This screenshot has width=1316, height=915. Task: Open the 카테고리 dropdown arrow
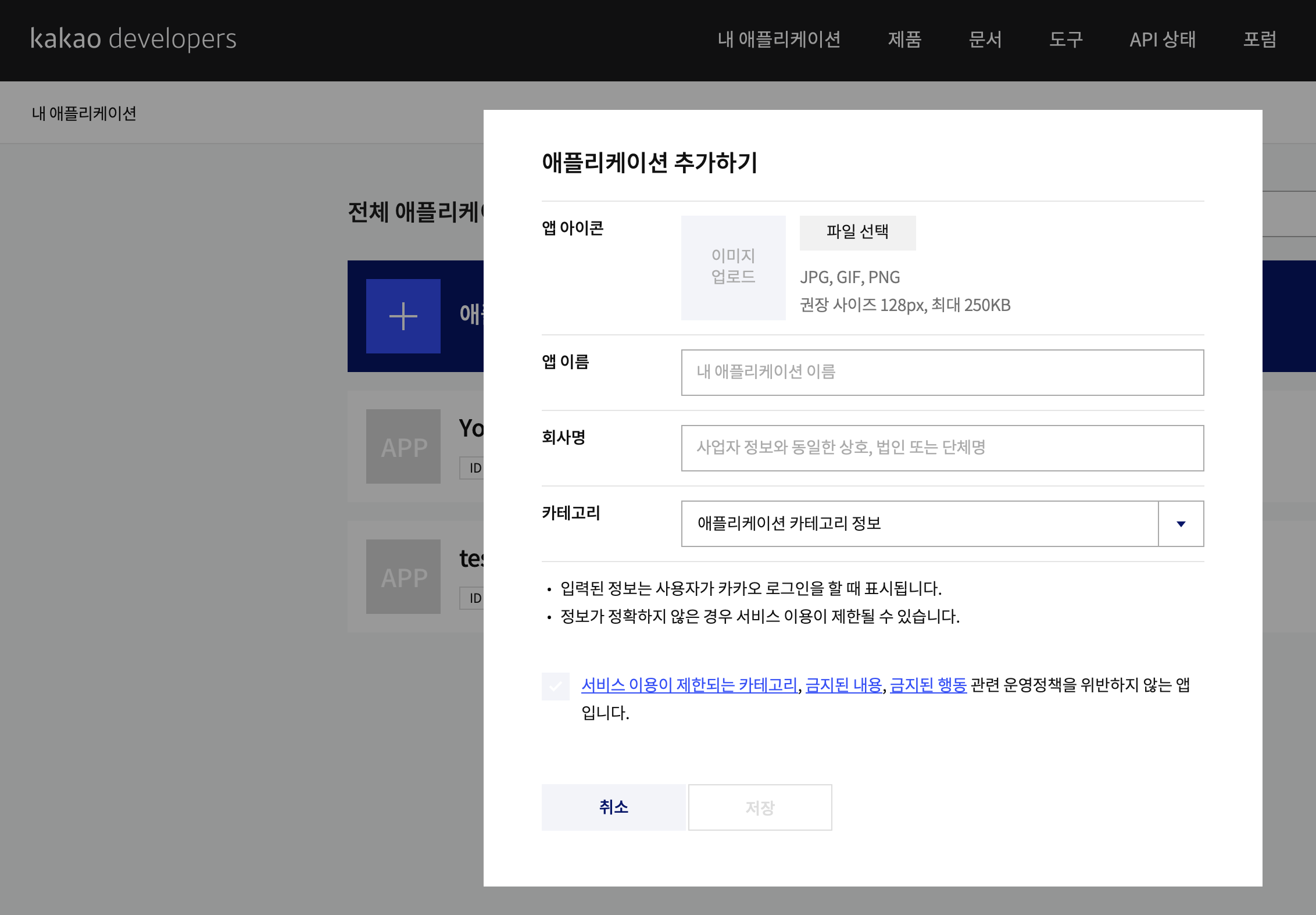(1180, 524)
